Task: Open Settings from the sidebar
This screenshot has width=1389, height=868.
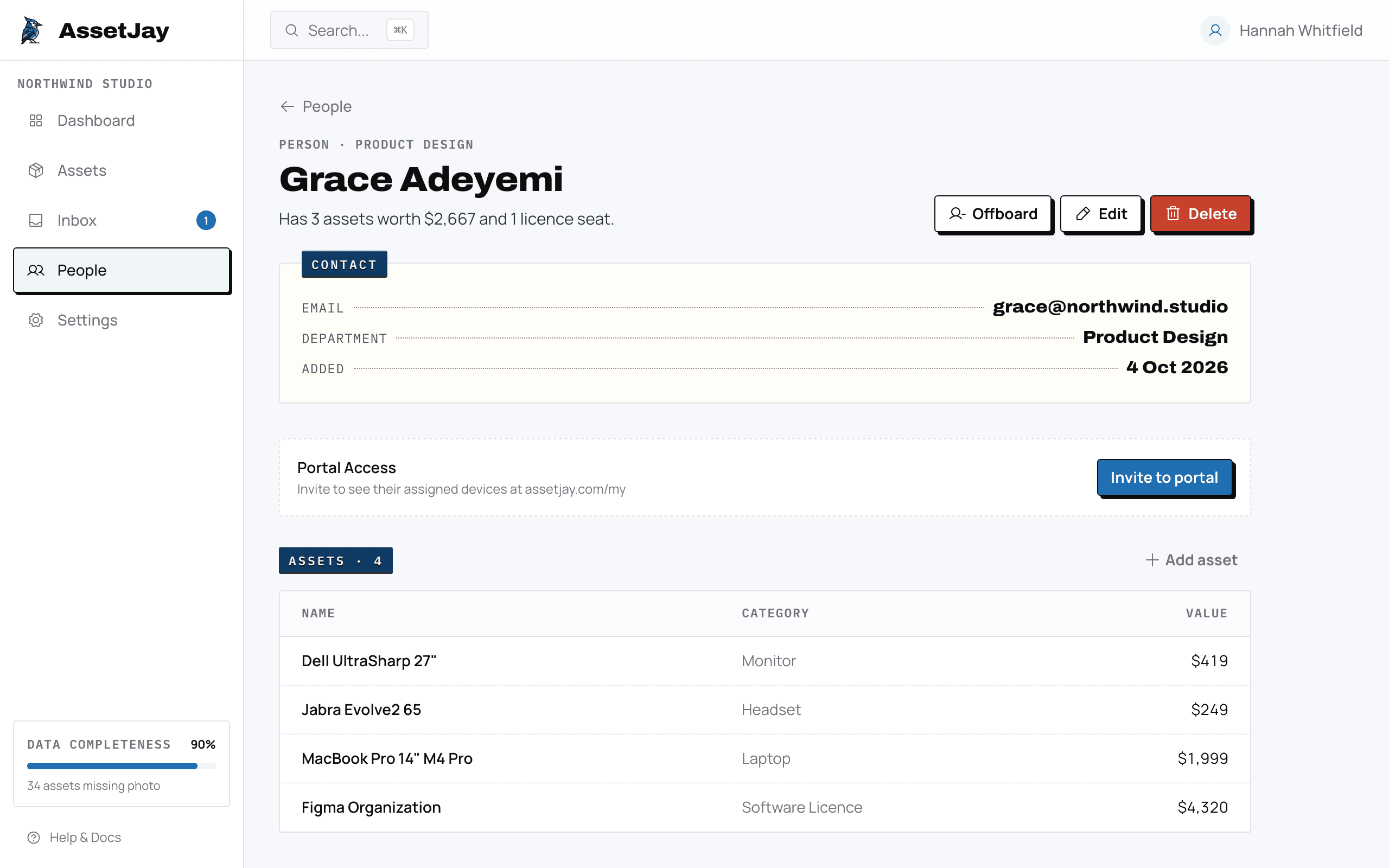Action: click(x=122, y=320)
